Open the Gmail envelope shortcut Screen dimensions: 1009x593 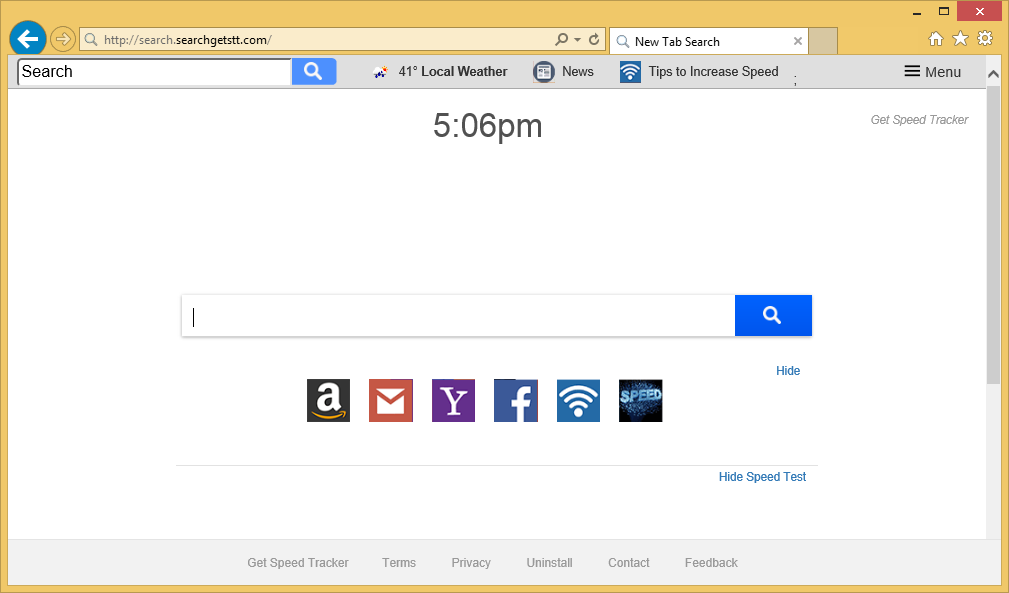(x=391, y=401)
